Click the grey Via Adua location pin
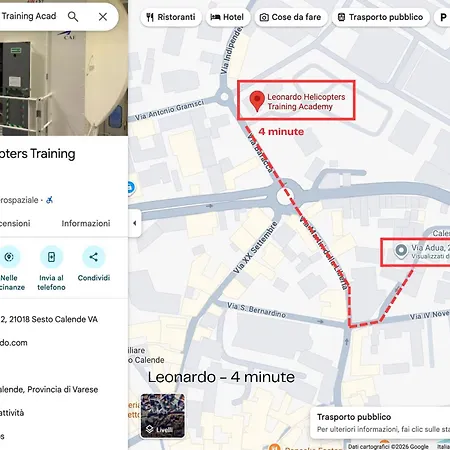Viewport: 450px width, 450px height. 401,251
